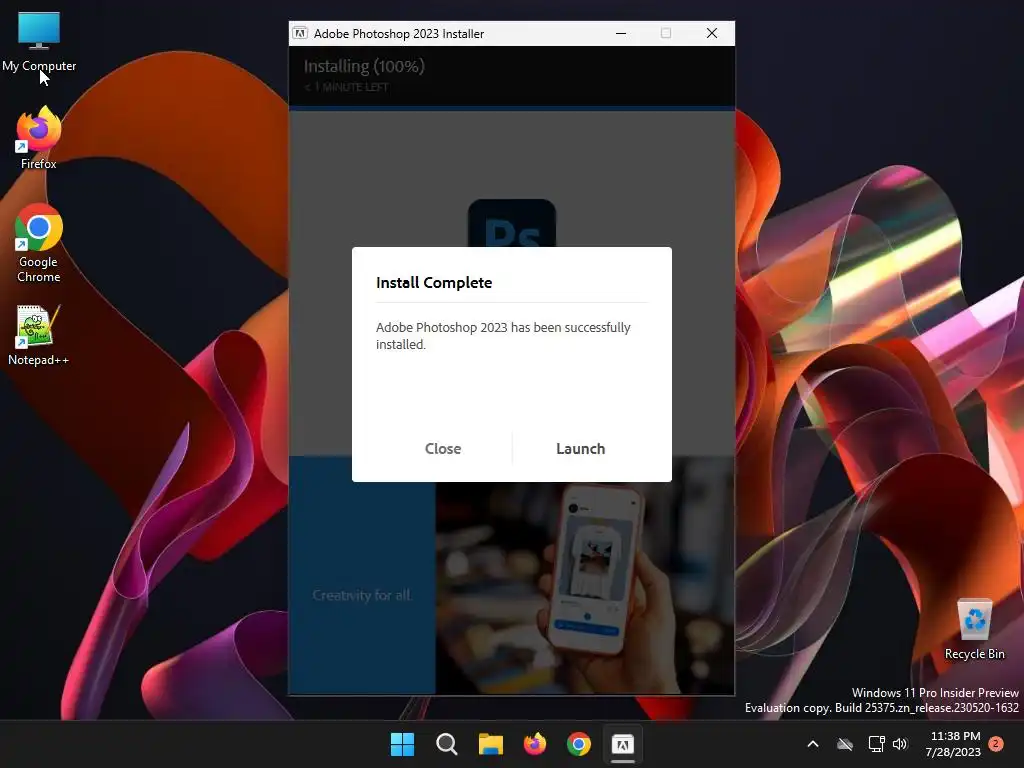Open Chrome from the taskbar
1024x768 pixels.
579,744
